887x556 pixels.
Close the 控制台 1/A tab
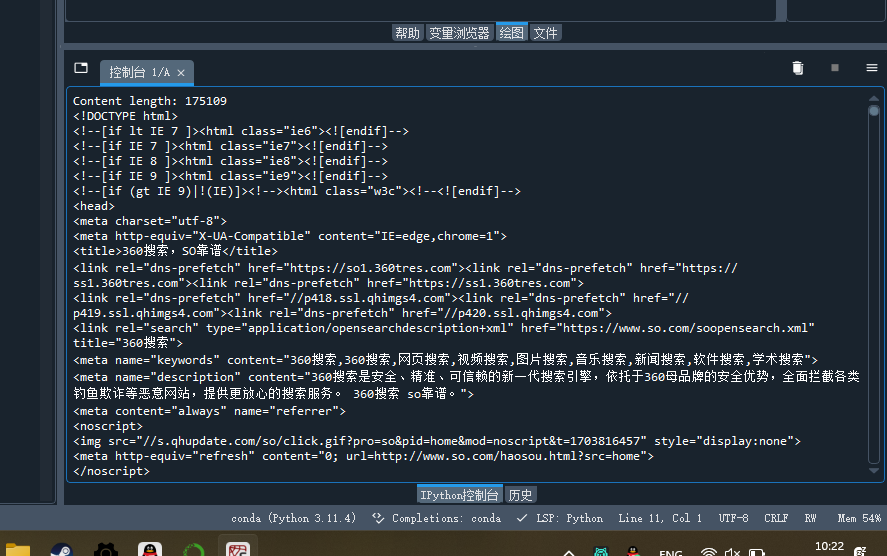(x=181, y=72)
